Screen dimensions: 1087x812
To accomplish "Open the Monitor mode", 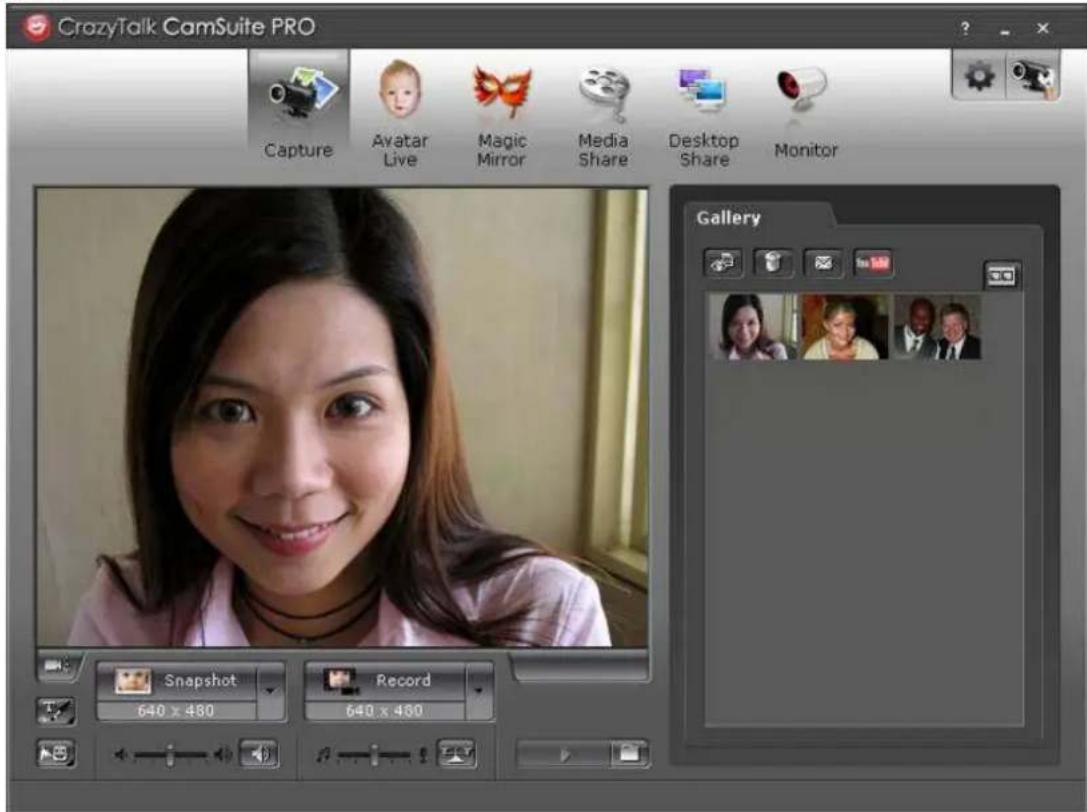I will pos(806,112).
